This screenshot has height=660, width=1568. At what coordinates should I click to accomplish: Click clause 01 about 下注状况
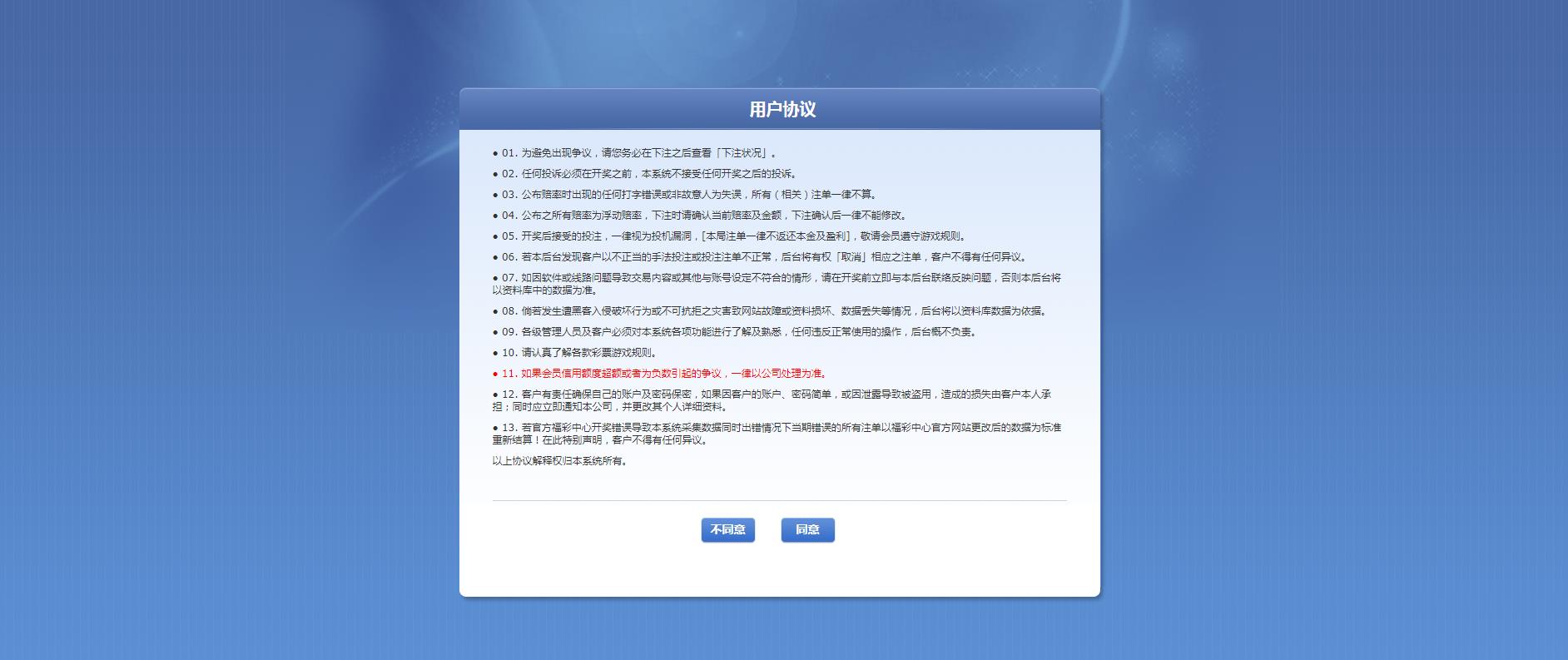(x=634, y=153)
